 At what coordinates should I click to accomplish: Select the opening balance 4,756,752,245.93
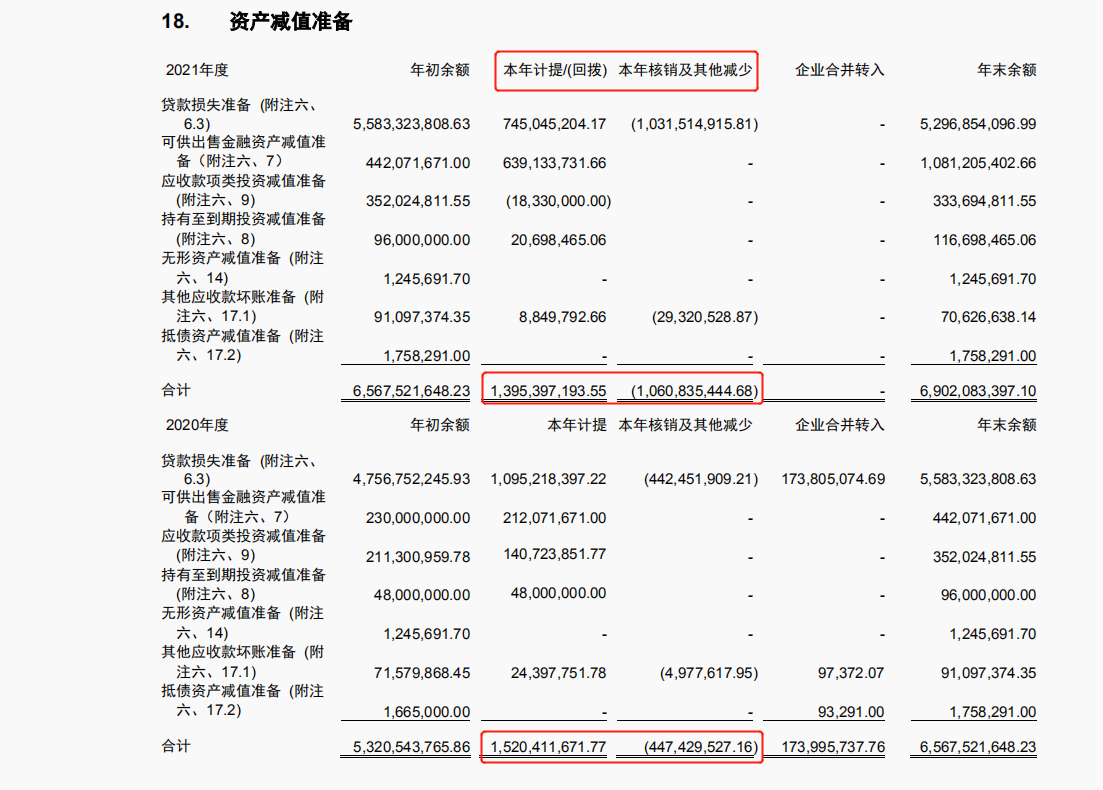(412, 479)
